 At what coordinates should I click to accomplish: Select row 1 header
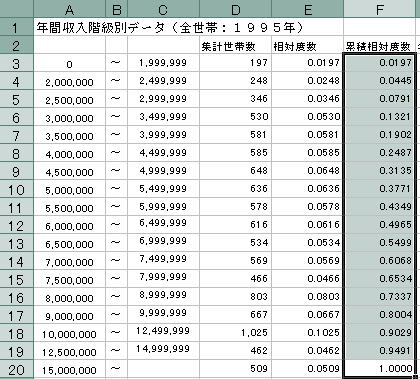pyautogui.click(x=16, y=27)
